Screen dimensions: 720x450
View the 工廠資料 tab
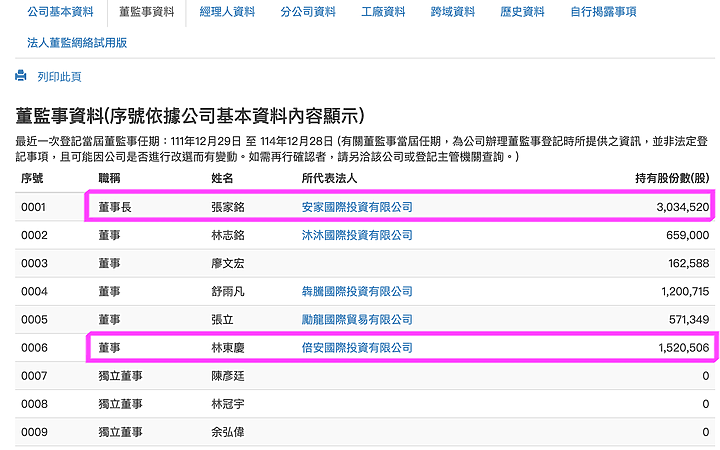[x=383, y=12]
